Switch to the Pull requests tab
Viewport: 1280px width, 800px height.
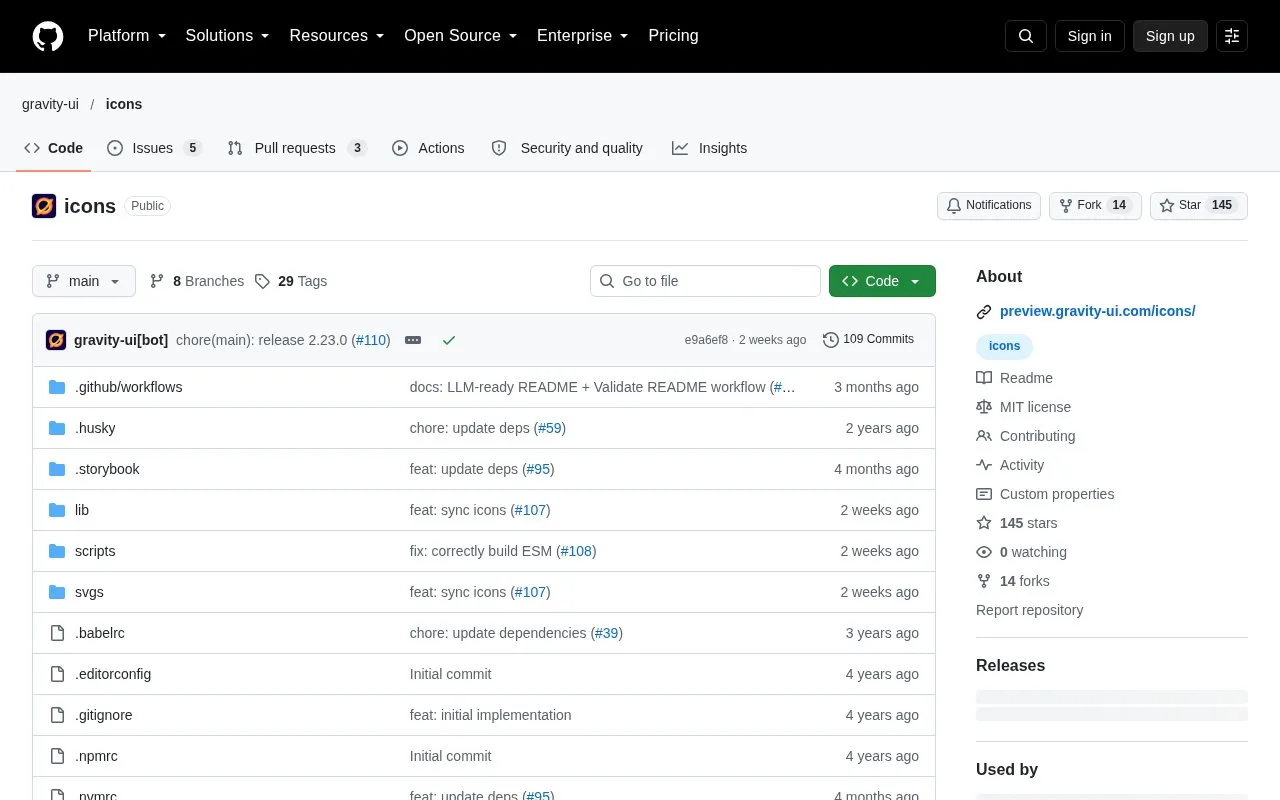[296, 148]
